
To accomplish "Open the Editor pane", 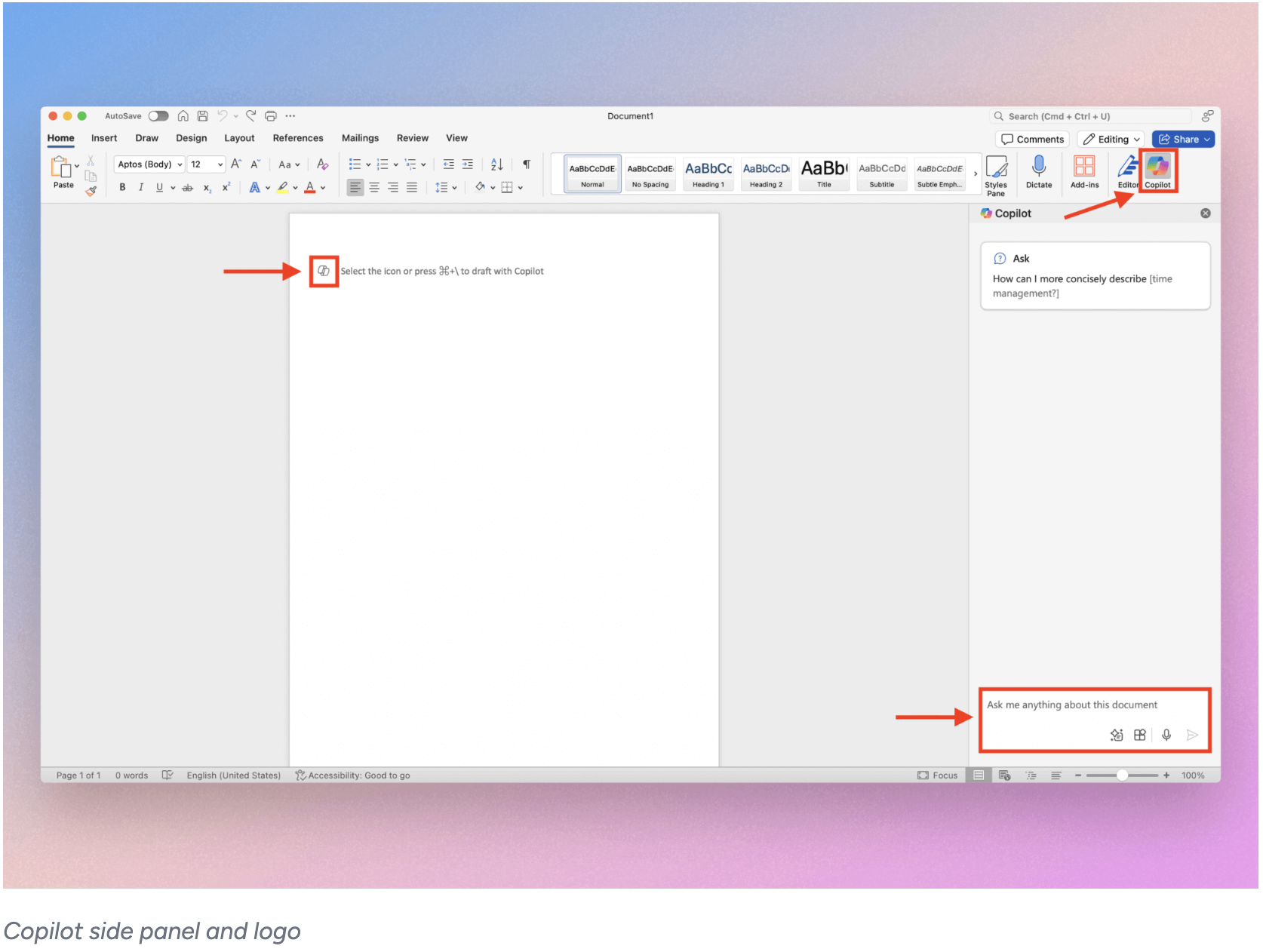I will tap(1127, 172).
